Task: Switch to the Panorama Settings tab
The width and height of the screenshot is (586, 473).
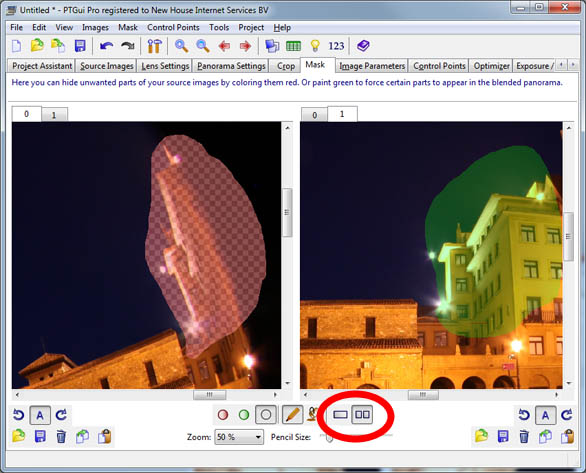Action: point(231,66)
